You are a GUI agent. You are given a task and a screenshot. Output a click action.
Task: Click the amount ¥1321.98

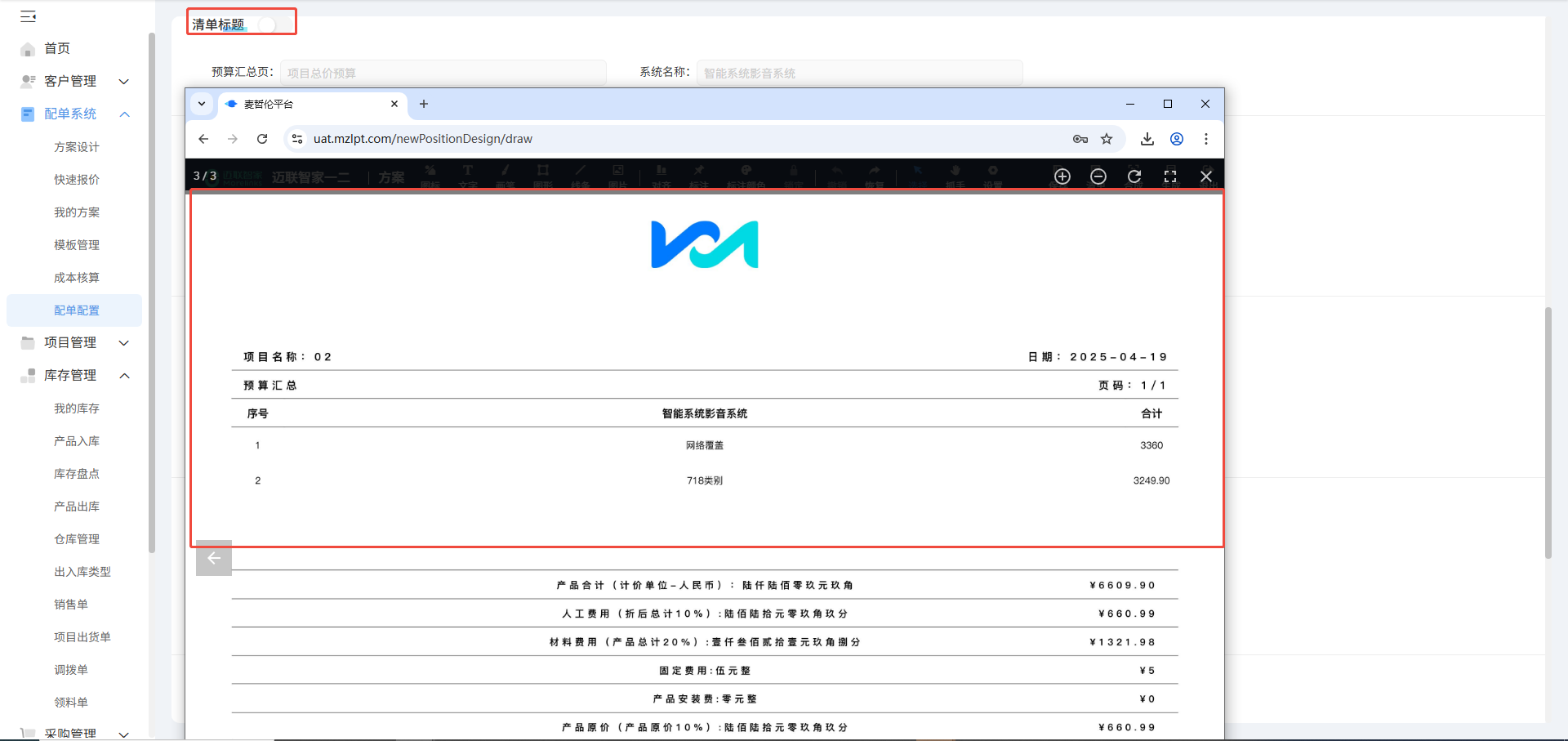pyautogui.click(x=1123, y=642)
